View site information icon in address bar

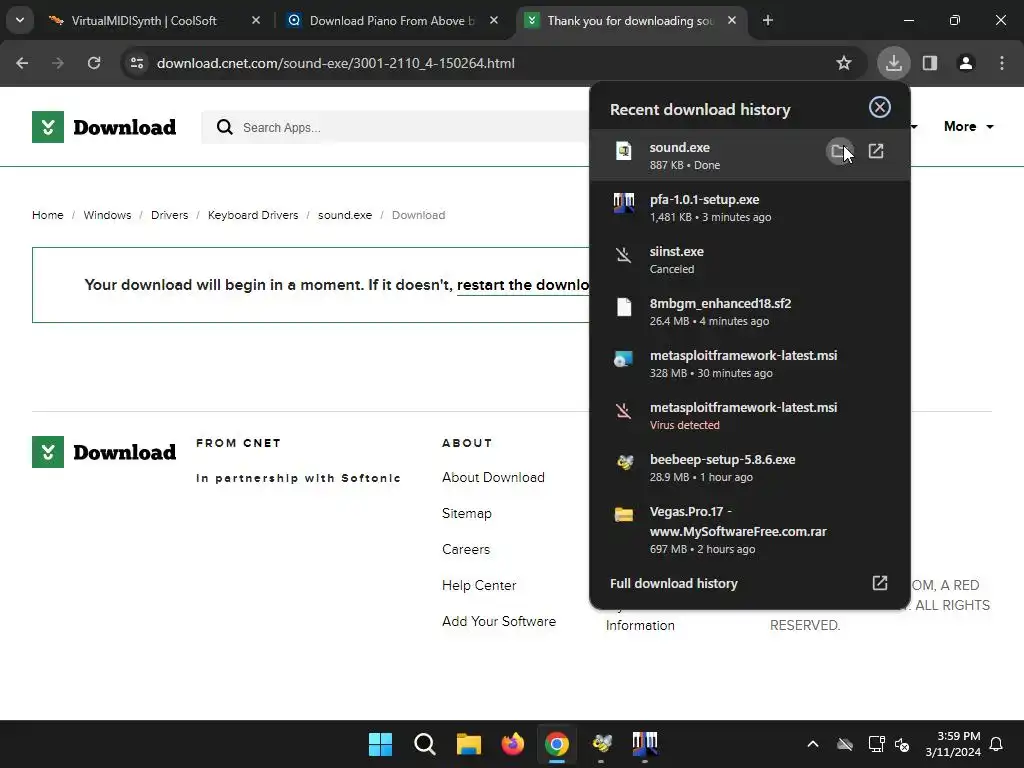pos(136,63)
